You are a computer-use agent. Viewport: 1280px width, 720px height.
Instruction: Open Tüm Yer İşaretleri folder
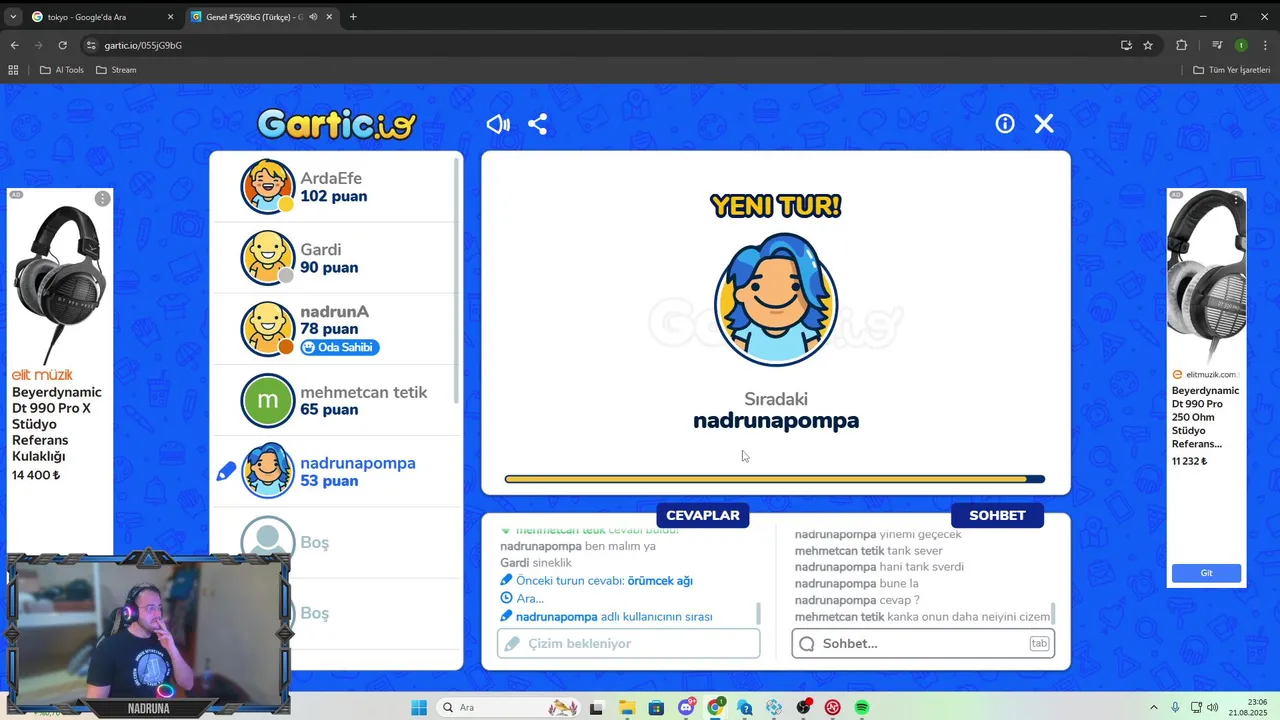point(1232,70)
